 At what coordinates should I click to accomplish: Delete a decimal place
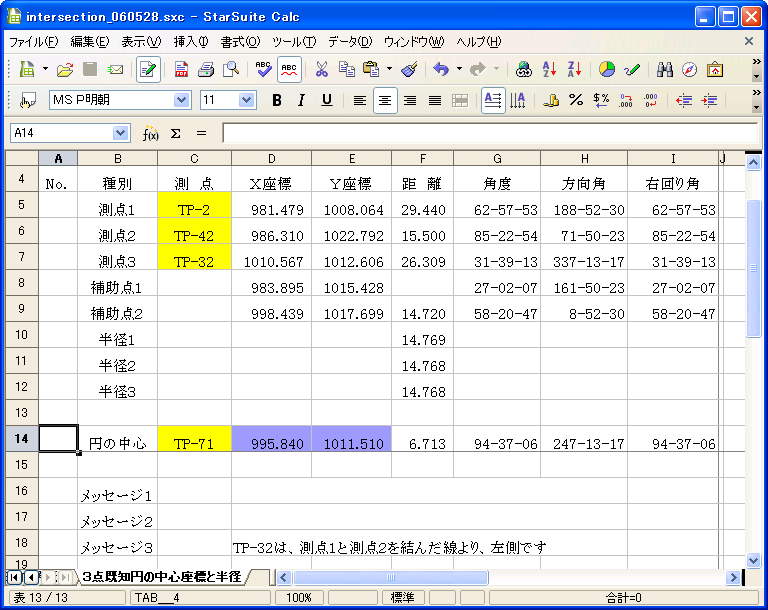[x=651, y=100]
